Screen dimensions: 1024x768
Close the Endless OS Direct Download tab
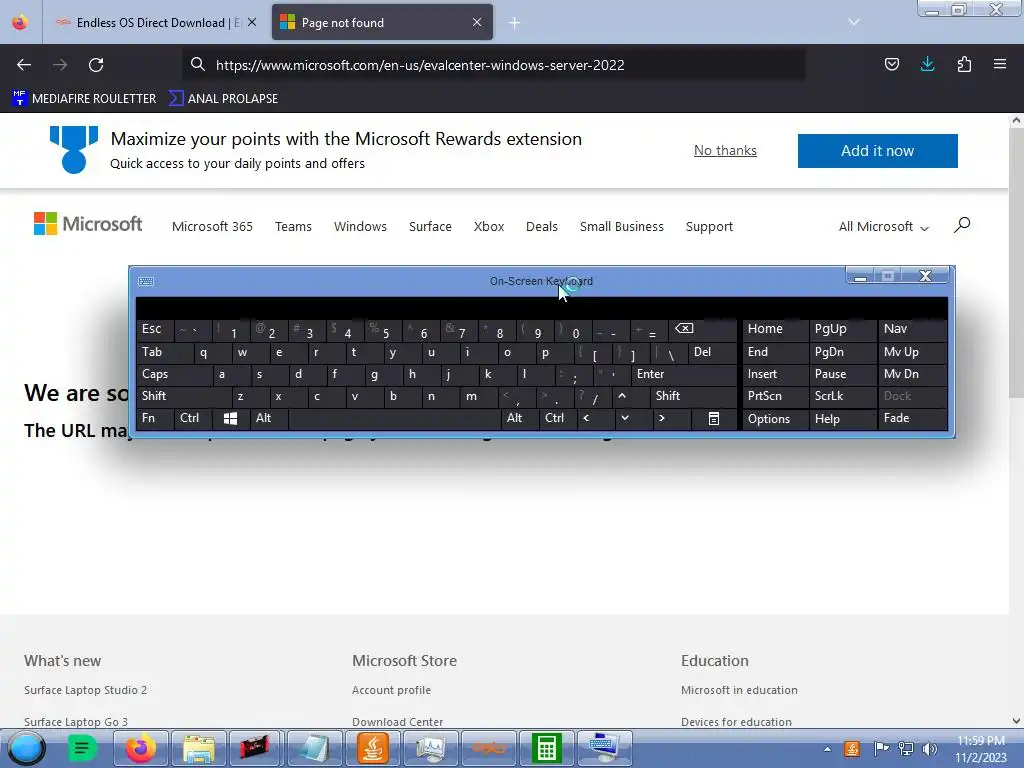[x=252, y=22]
